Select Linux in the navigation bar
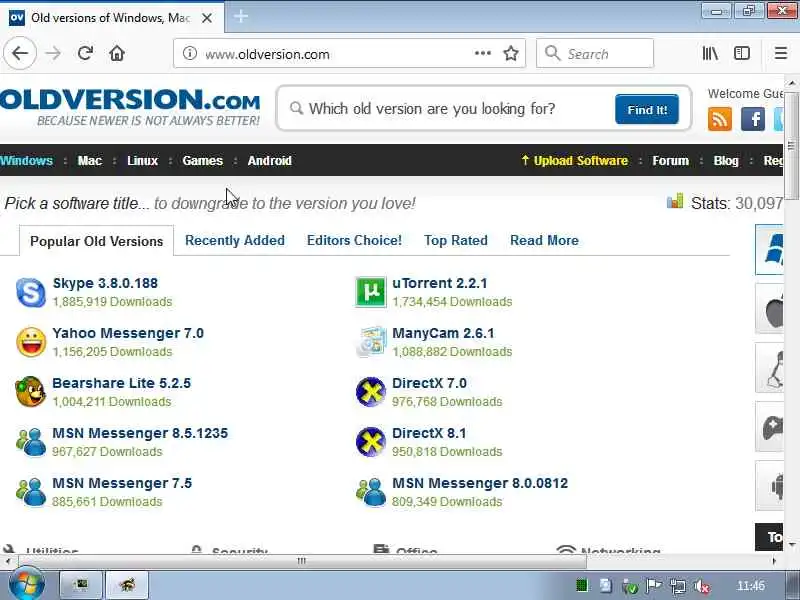 pyautogui.click(x=142, y=161)
